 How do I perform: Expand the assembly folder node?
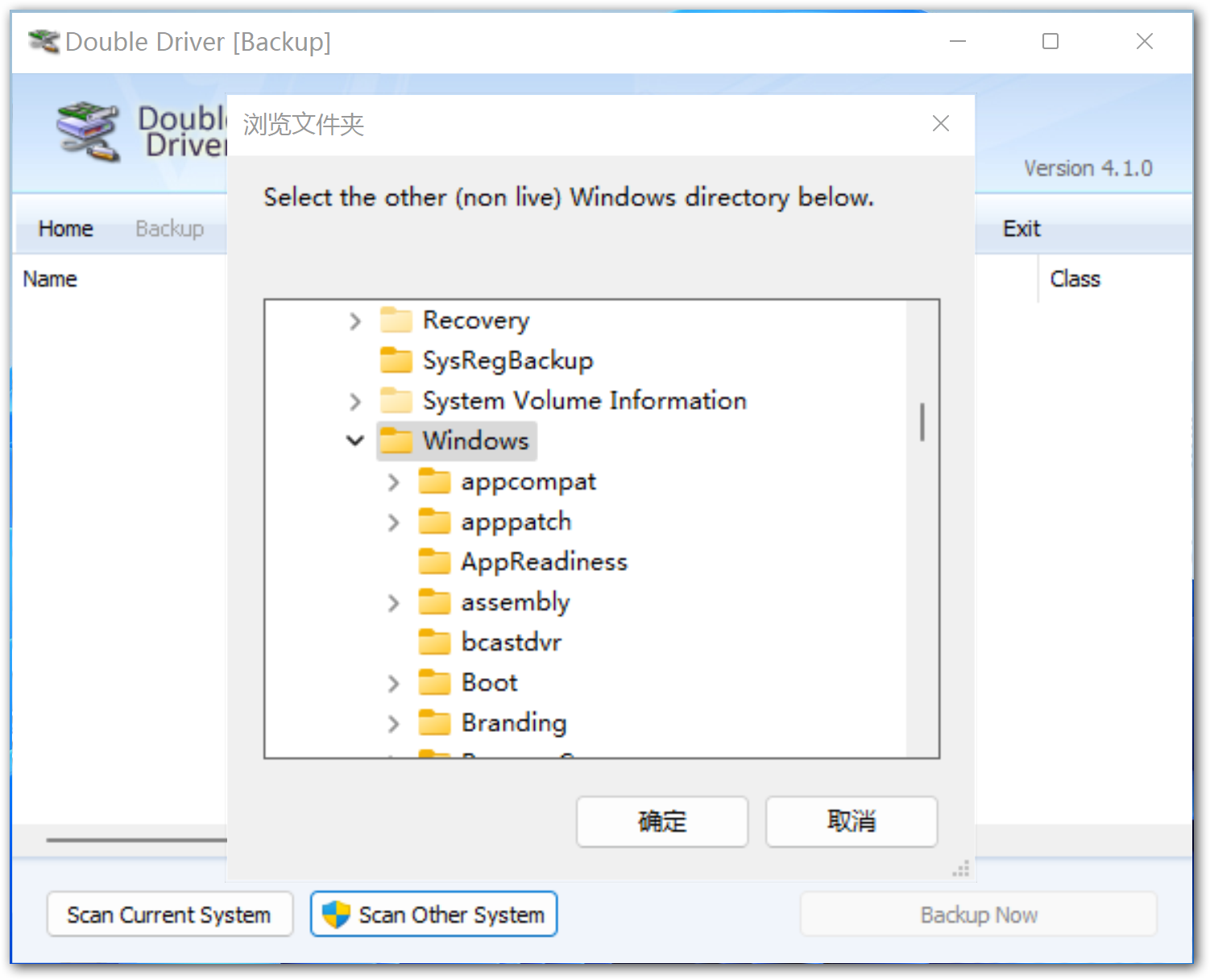(393, 603)
